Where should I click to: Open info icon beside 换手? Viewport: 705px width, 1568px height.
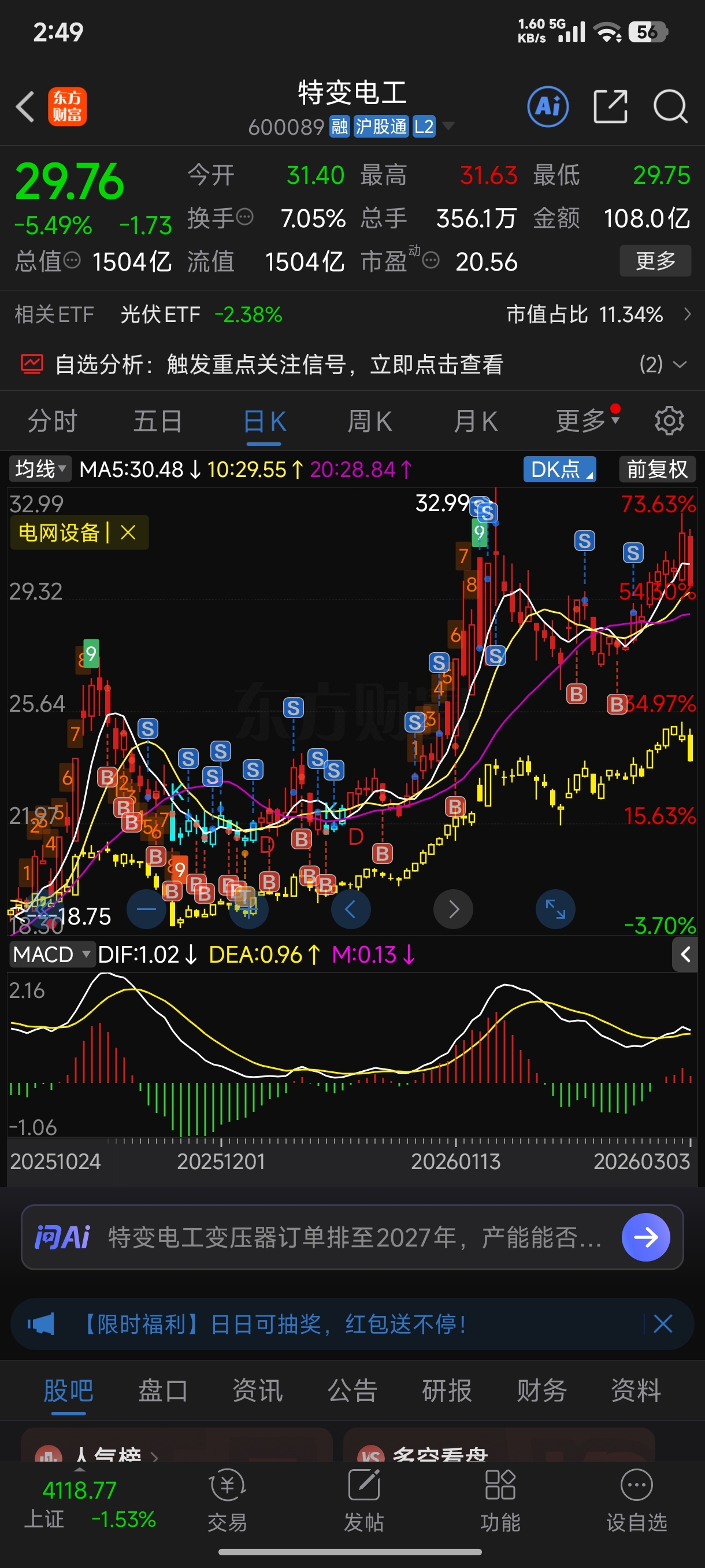click(x=244, y=217)
